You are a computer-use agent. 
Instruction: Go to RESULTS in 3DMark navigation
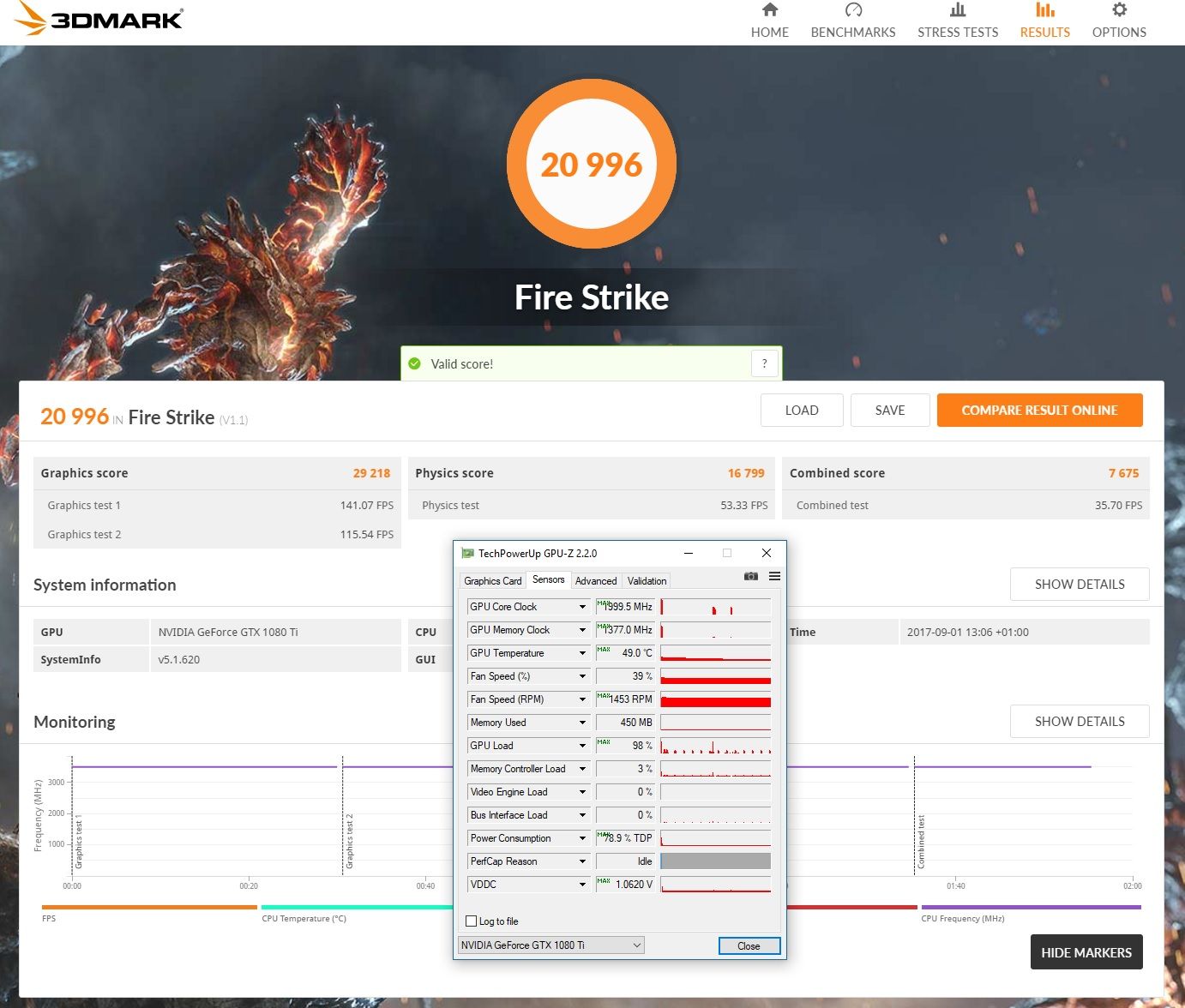(1044, 33)
